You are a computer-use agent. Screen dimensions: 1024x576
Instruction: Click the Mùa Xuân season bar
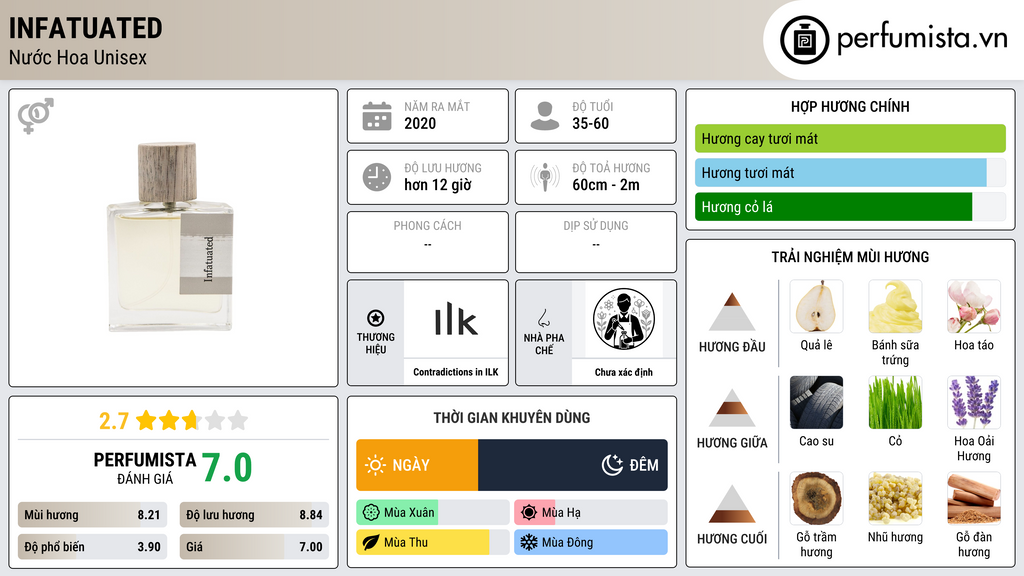(432, 513)
